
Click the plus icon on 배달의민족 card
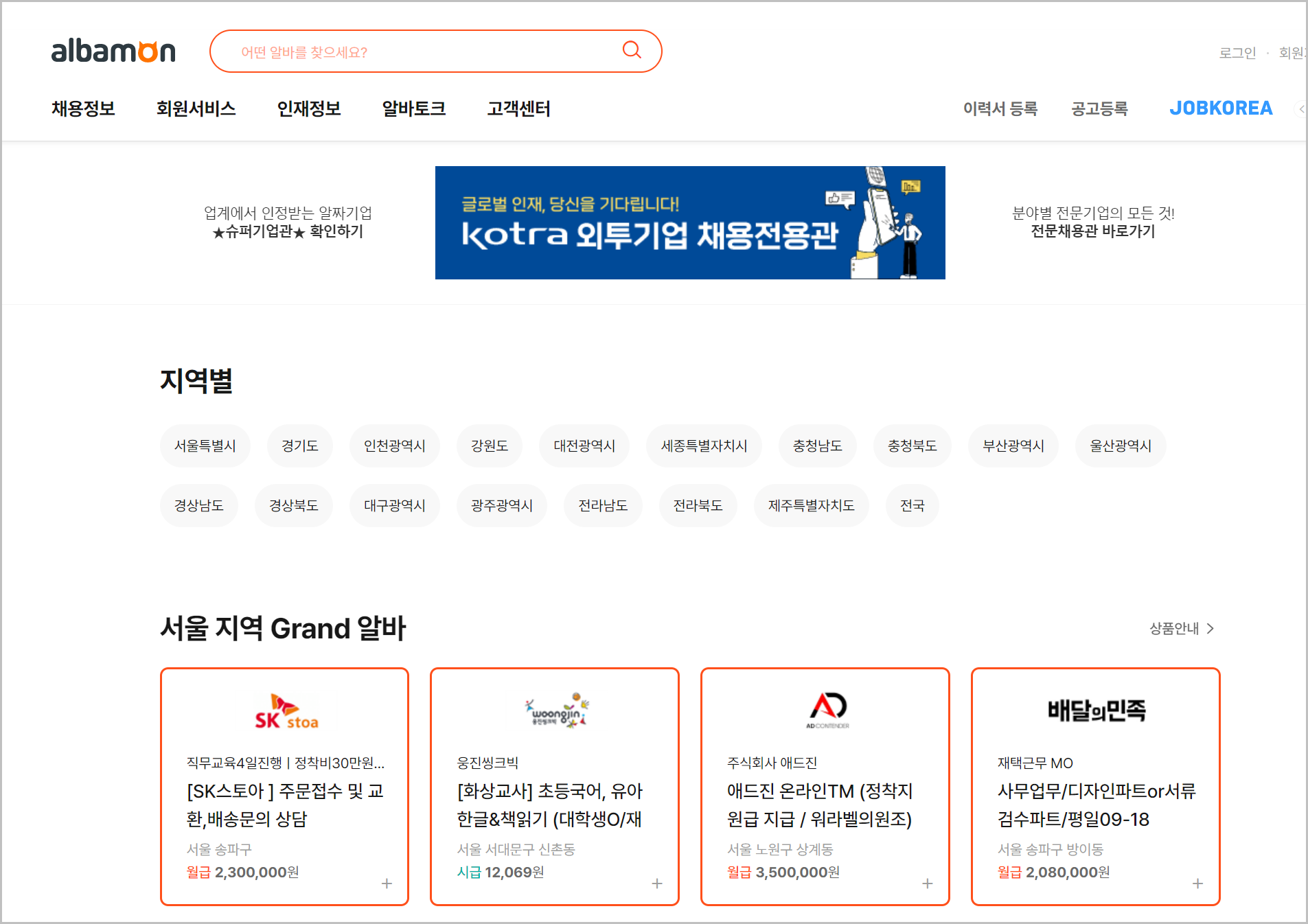[x=1197, y=883]
